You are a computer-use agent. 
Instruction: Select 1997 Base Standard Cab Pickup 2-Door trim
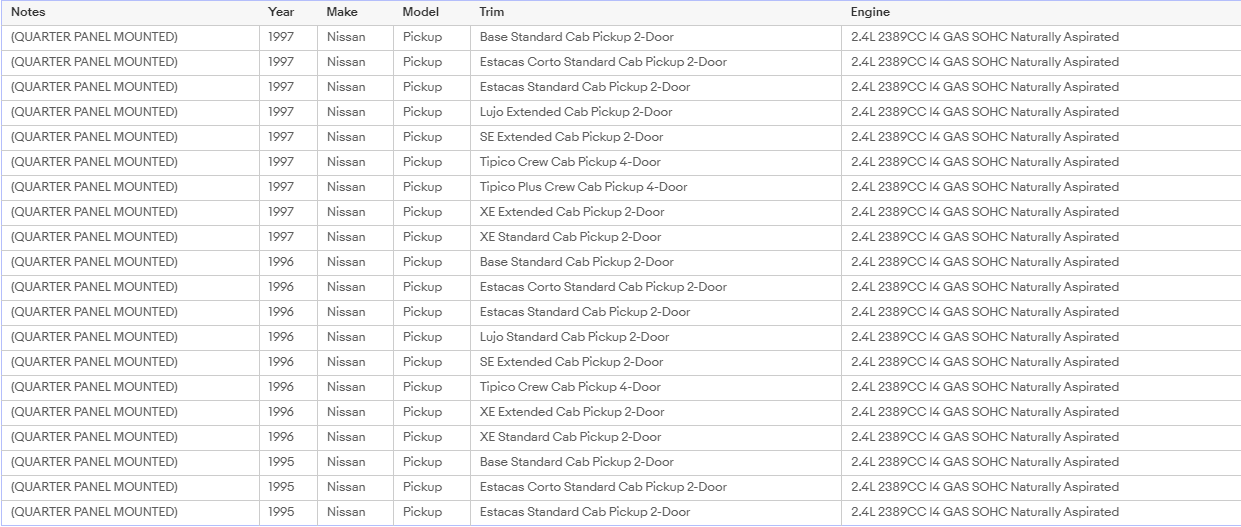pyautogui.click(x=577, y=37)
